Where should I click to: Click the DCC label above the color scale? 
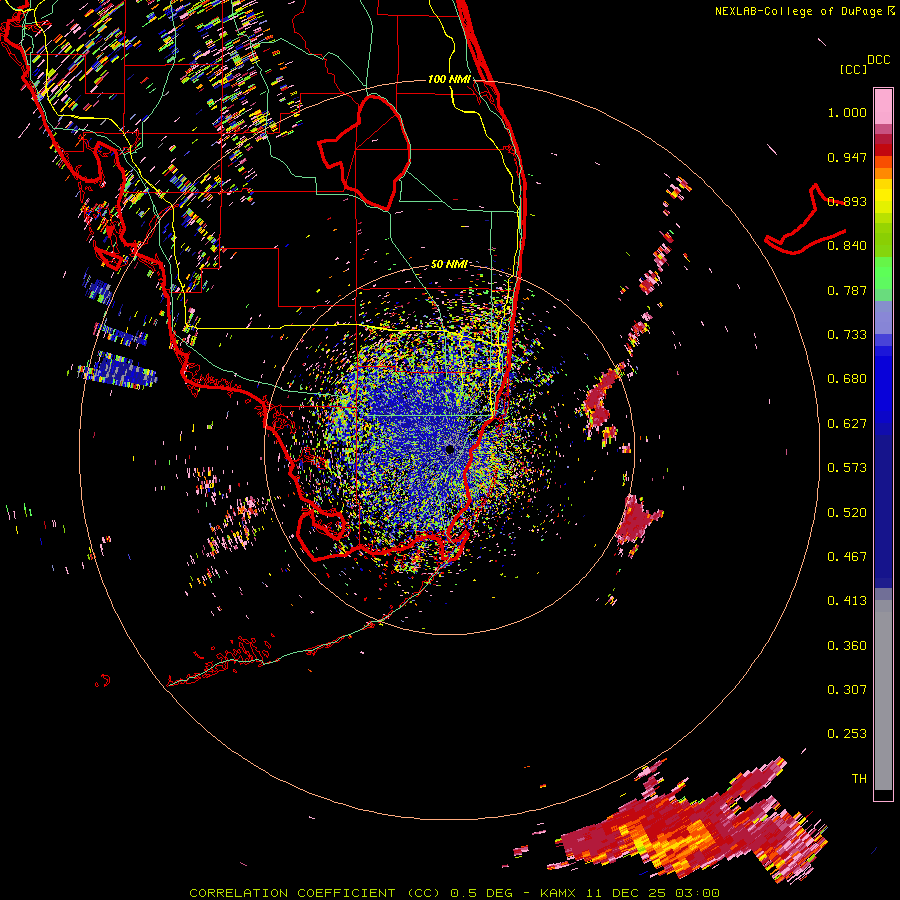coord(878,60)
